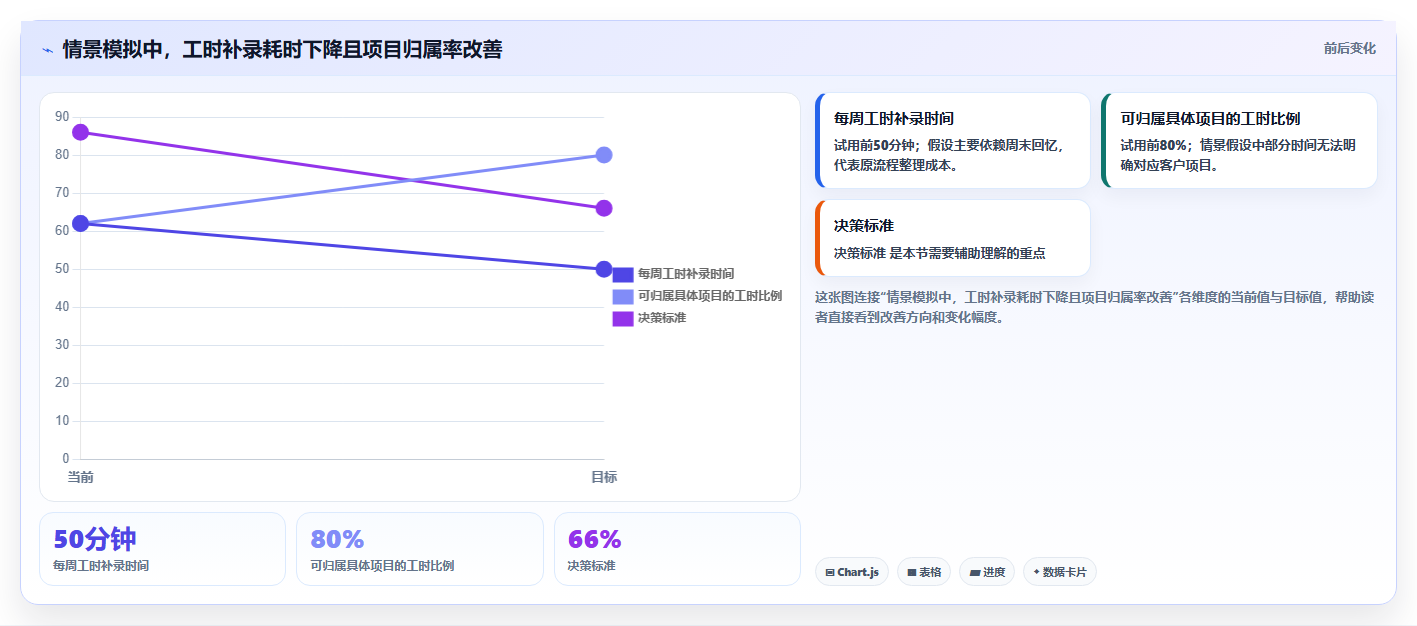Open the 80% stat card
This screenshot has width=1417, height=626.
point(420,549)
